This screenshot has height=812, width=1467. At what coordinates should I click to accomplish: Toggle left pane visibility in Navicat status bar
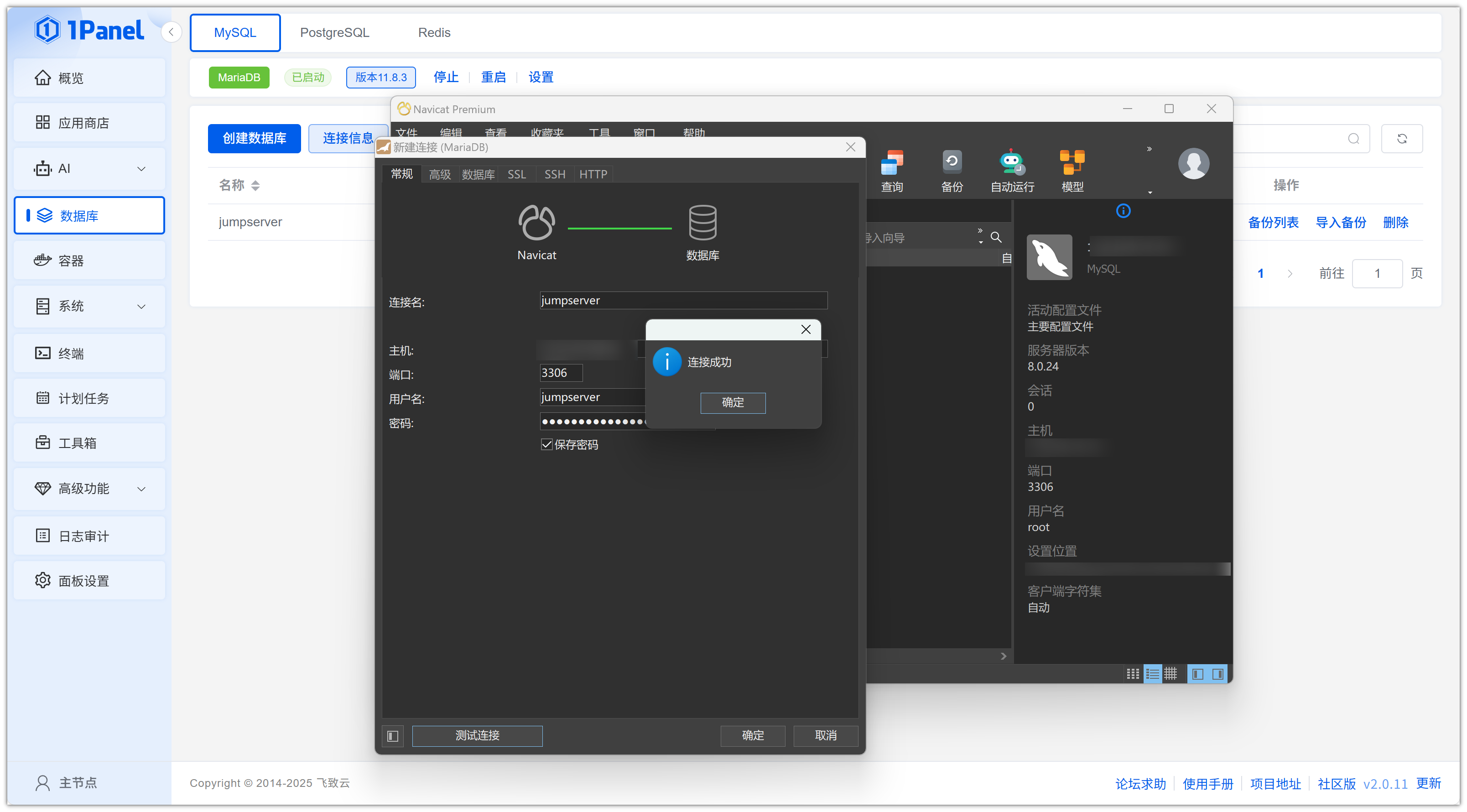coord(1197,674)
